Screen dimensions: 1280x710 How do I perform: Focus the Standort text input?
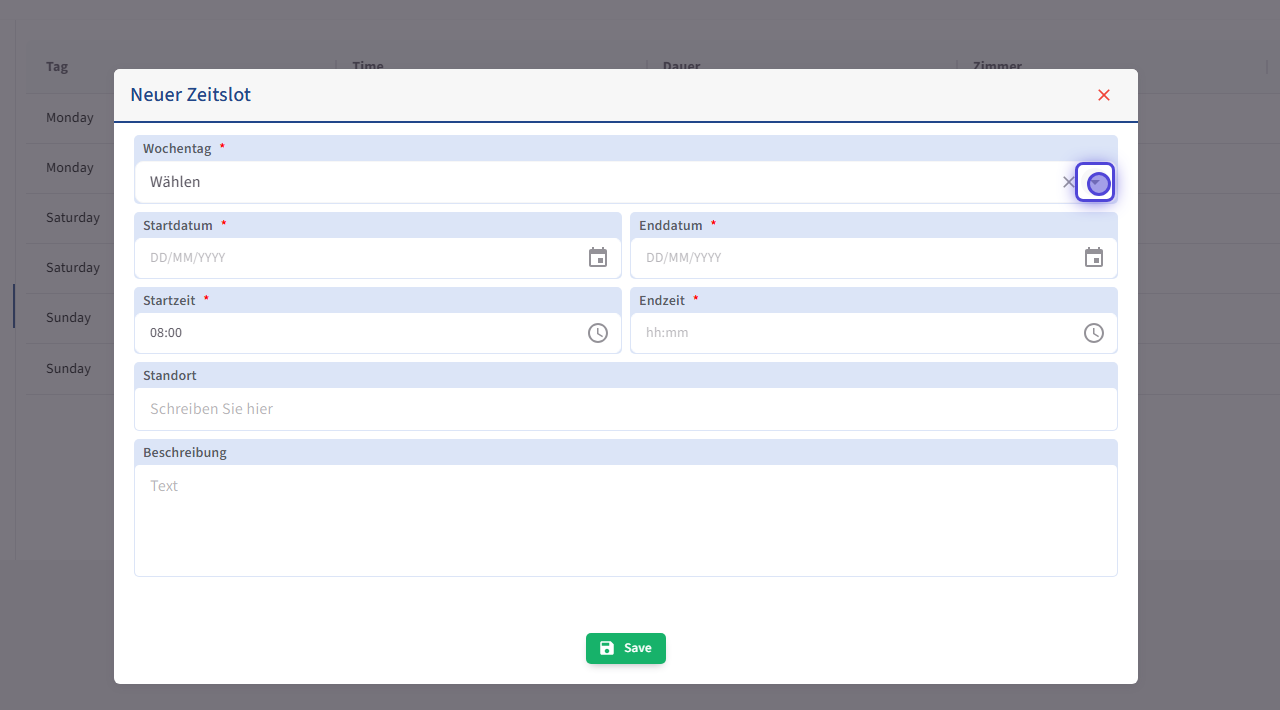click(x=625, y=409)
